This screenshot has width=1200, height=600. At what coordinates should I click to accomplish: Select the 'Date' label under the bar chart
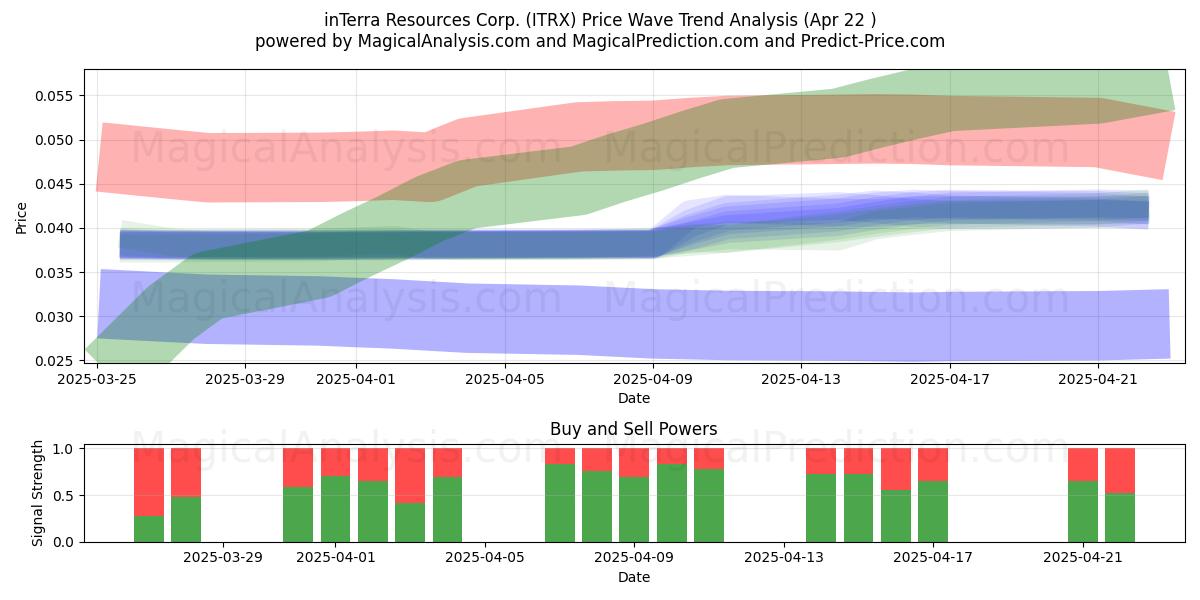(634, 577)
